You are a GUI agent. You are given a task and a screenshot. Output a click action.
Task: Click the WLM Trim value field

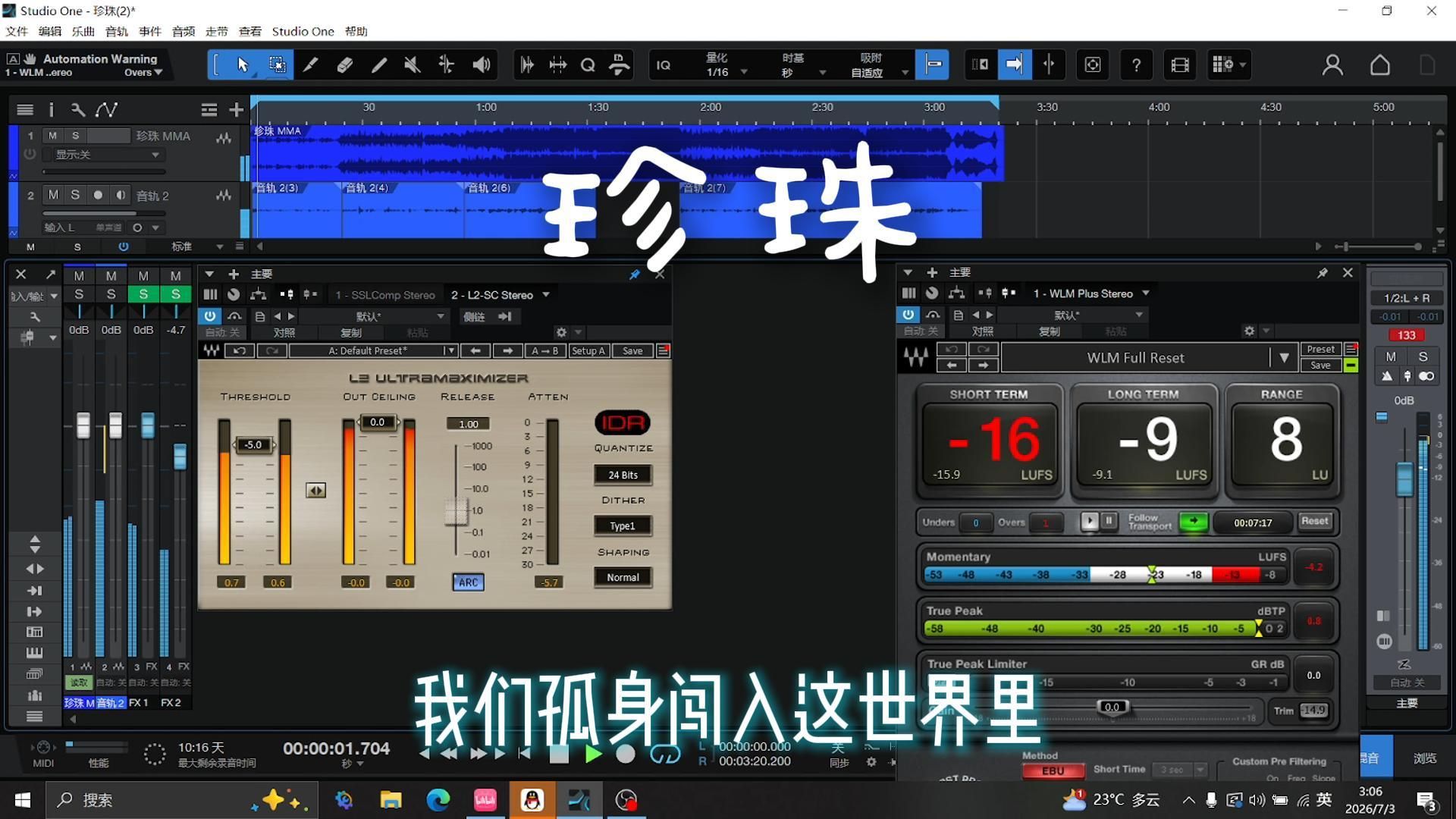coord(1313,711)
